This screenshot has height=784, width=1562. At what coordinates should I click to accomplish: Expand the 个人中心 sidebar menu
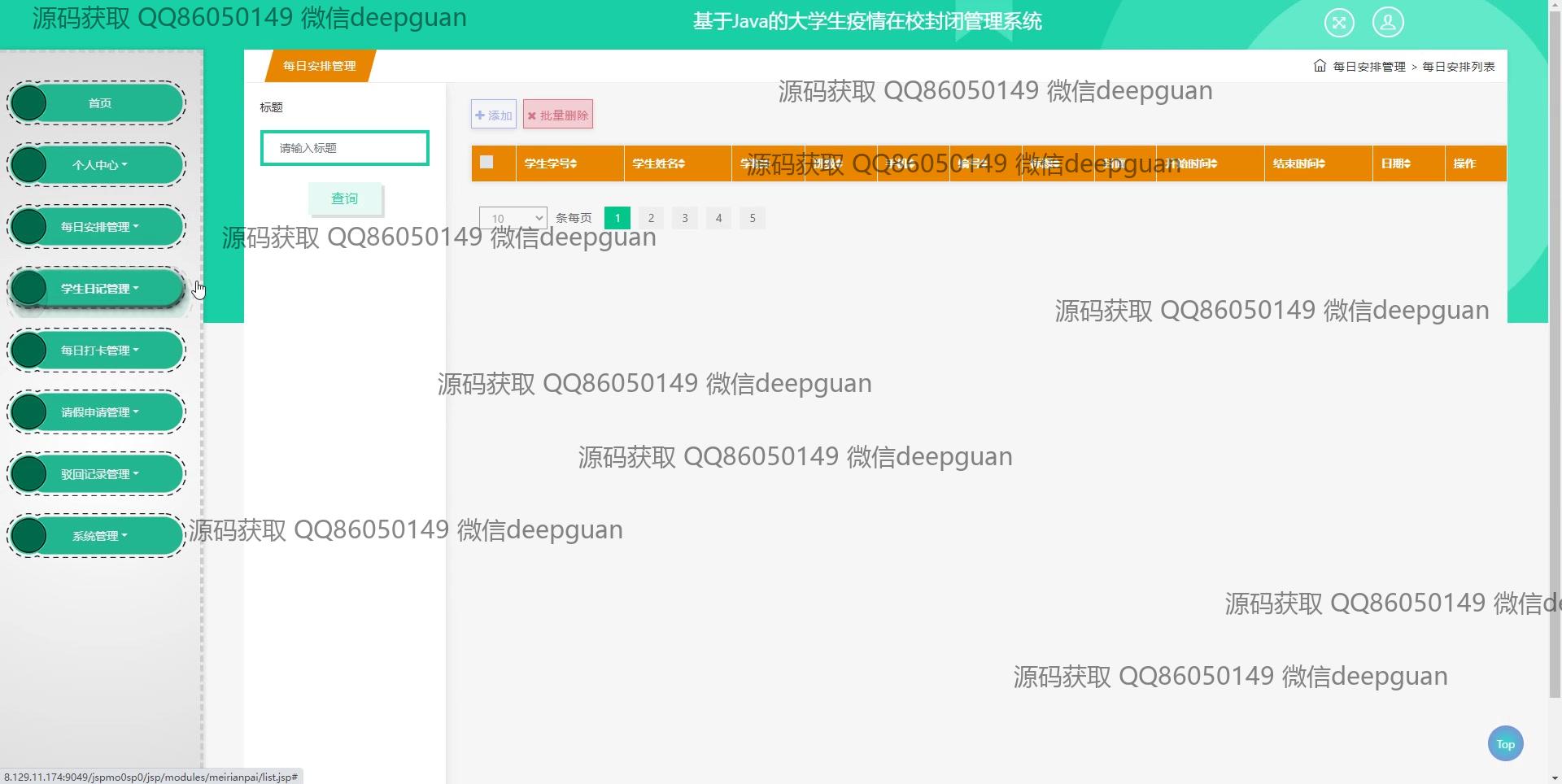pos(99,165)
